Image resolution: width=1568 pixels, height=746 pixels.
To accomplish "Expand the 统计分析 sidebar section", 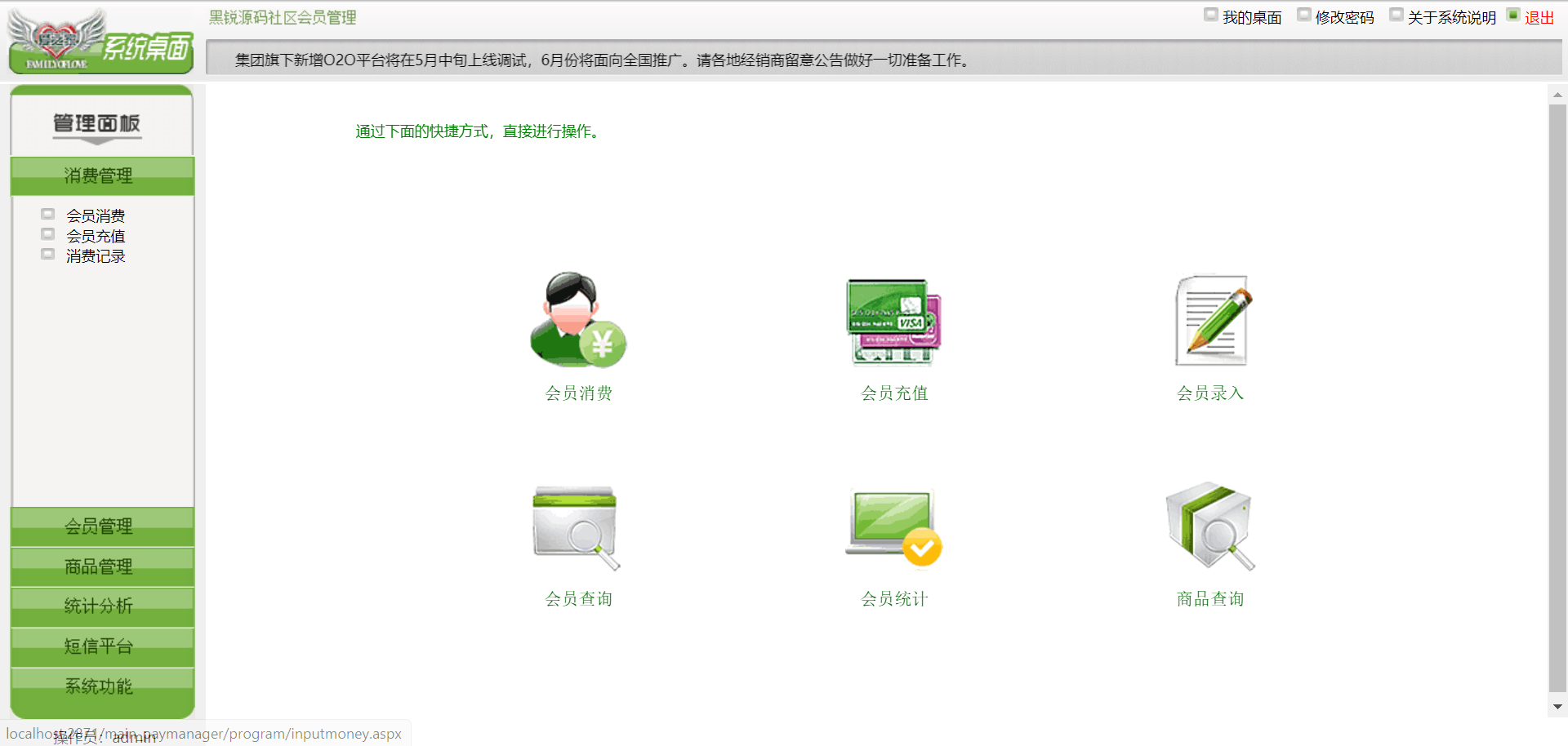I will tap(102, 606).
